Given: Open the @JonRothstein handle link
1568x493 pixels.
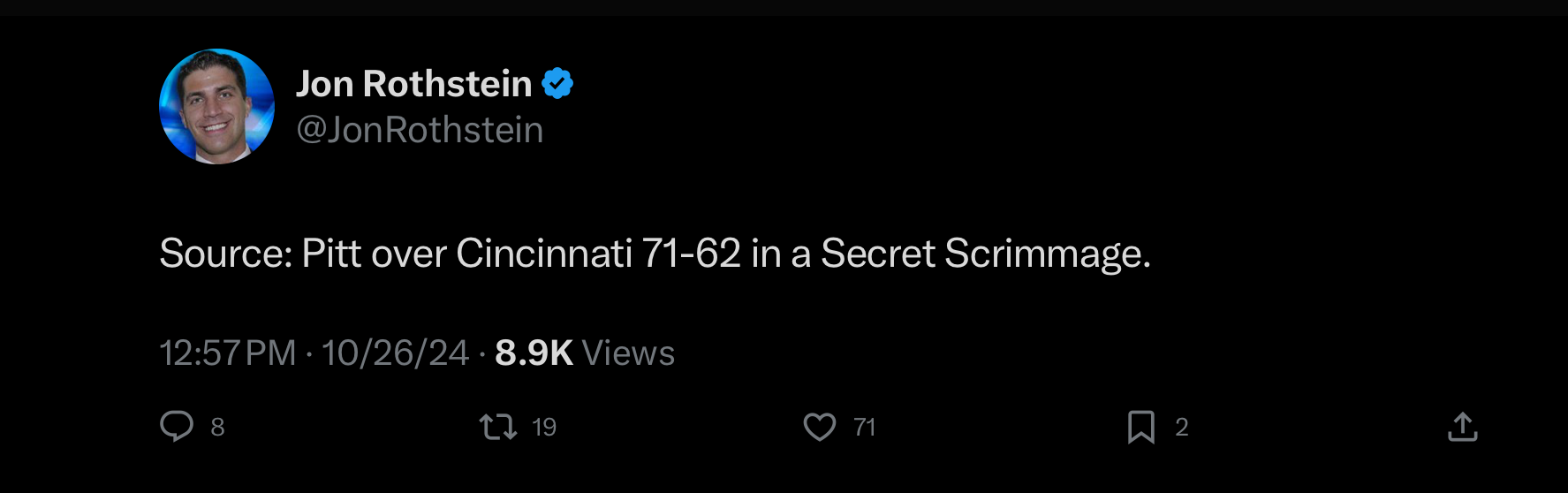Looking at the screenshot, I should (x=420, y=130).
